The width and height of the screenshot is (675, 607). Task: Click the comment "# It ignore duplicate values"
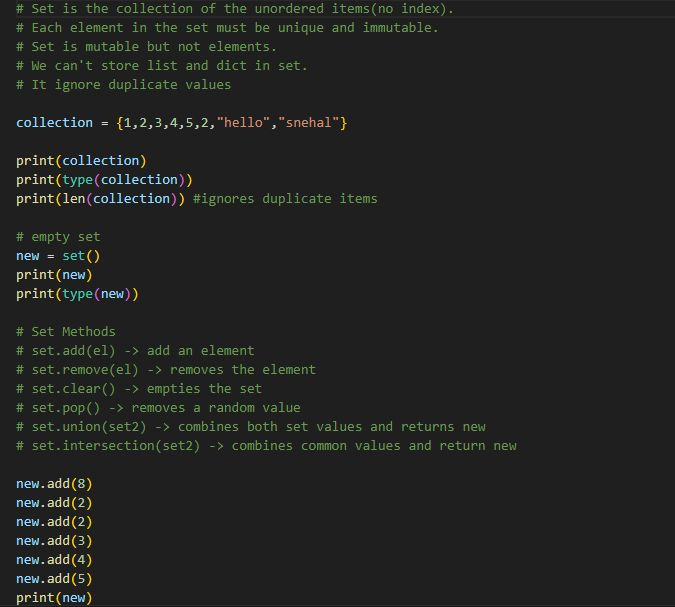(x=124, y=84)
